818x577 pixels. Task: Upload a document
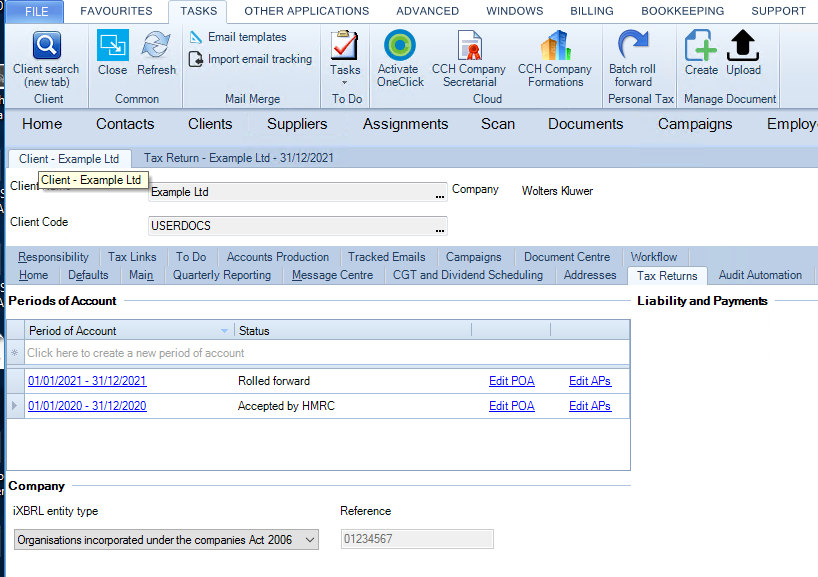(743, 53)
